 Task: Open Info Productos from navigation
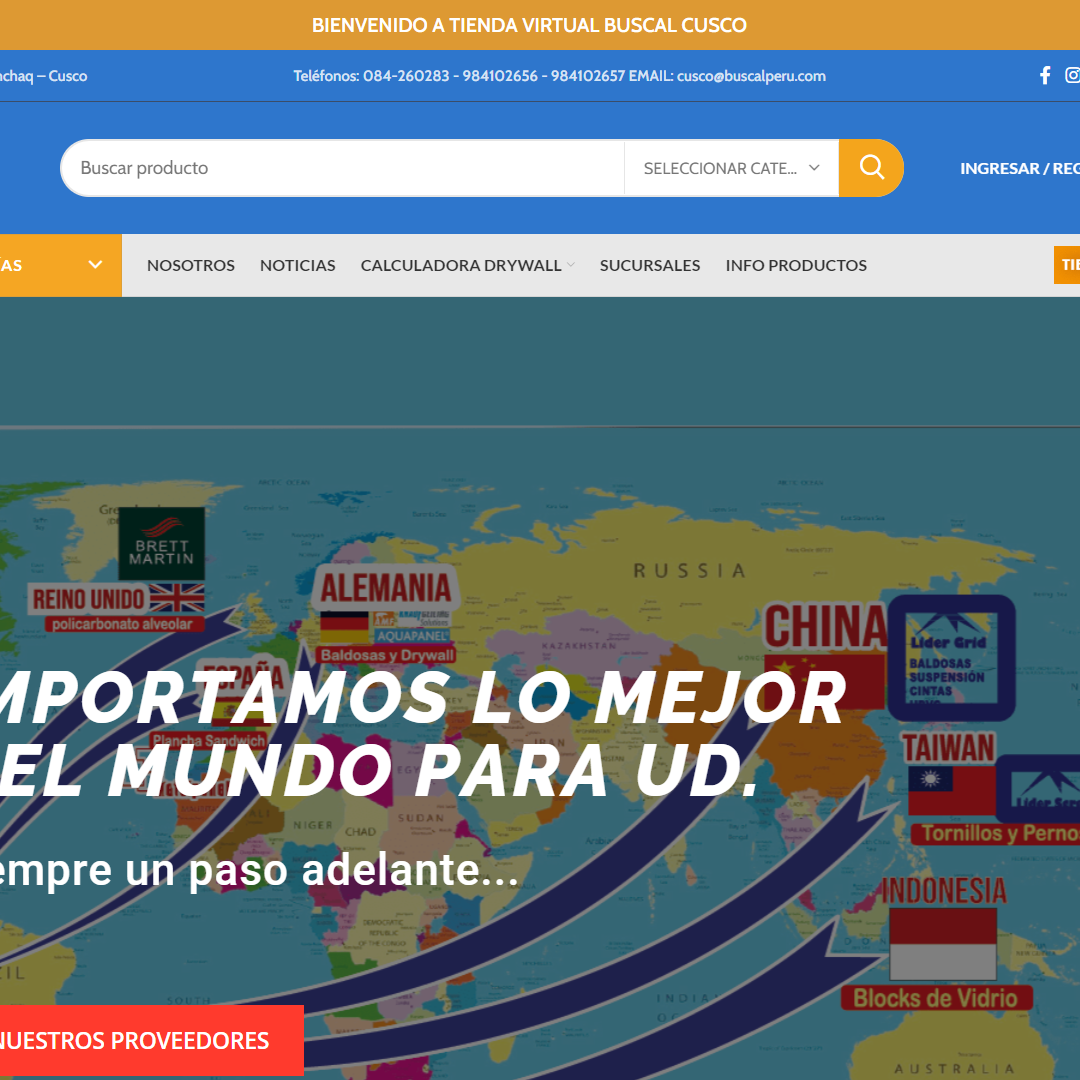pyautogui.click(x=796, y=265)
